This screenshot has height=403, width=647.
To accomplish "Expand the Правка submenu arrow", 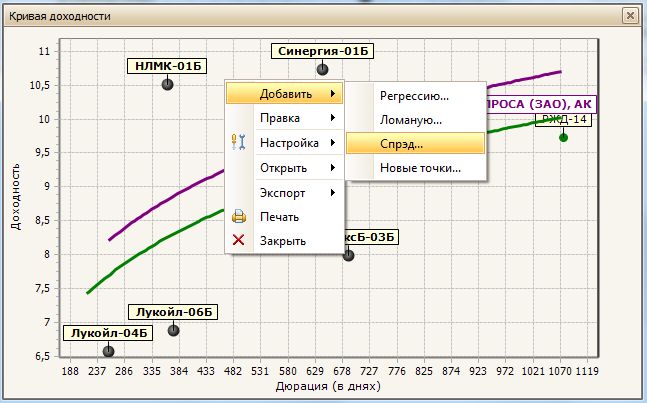I will (x=331, y=118).
